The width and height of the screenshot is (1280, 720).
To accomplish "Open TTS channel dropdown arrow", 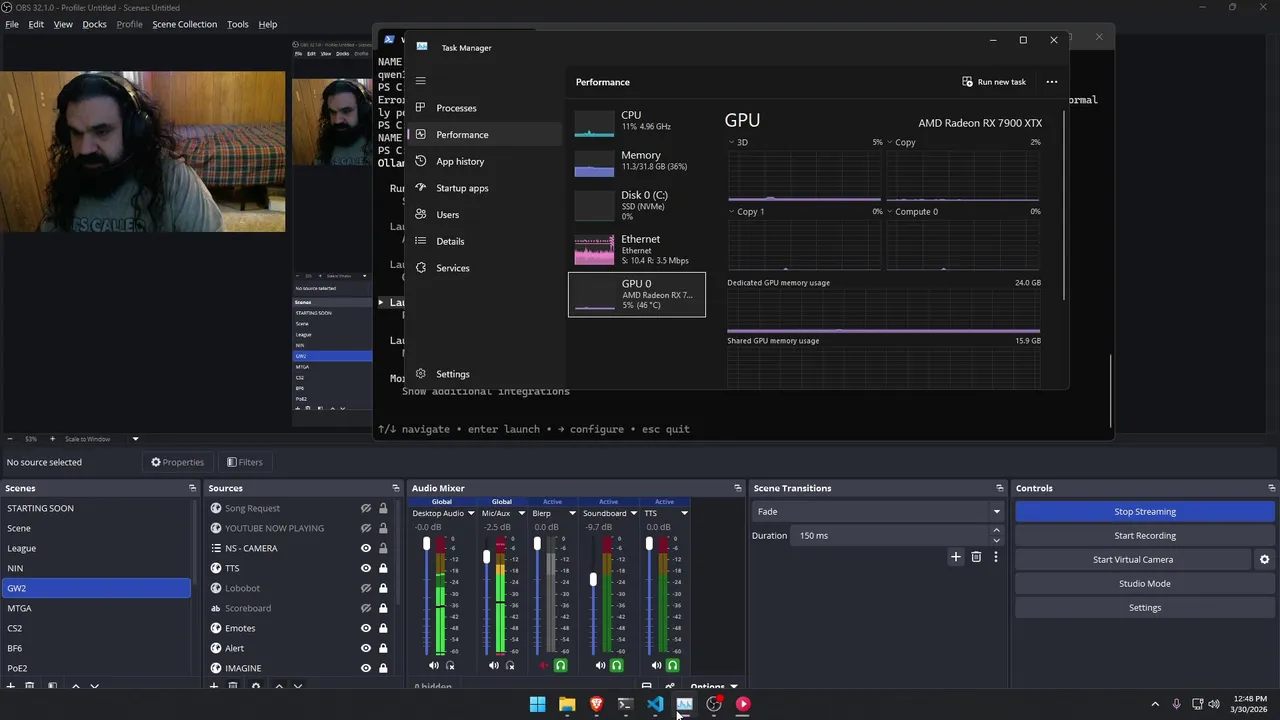I will pos(684,513).
